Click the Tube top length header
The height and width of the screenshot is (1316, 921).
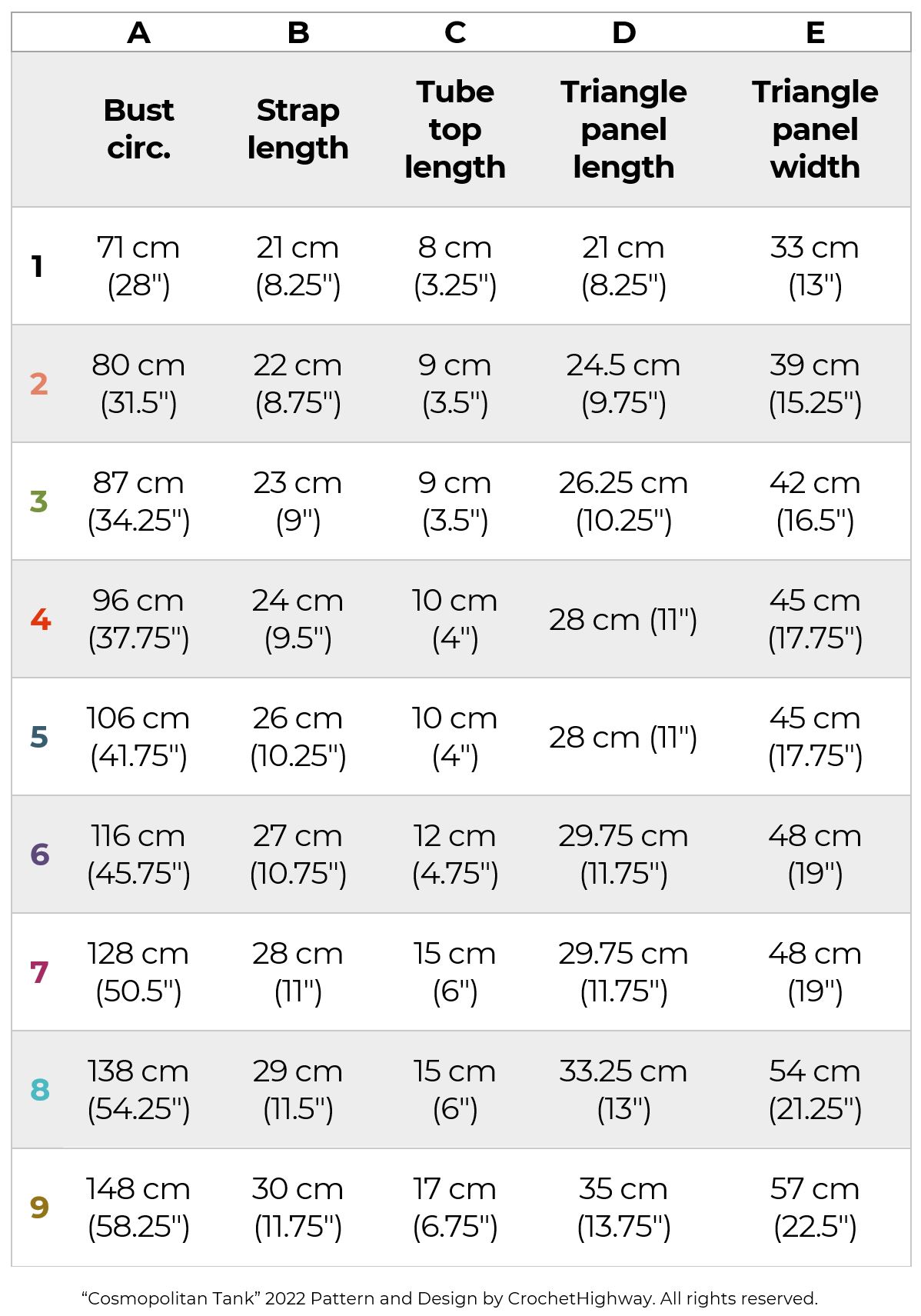click(x=455, y=128)
